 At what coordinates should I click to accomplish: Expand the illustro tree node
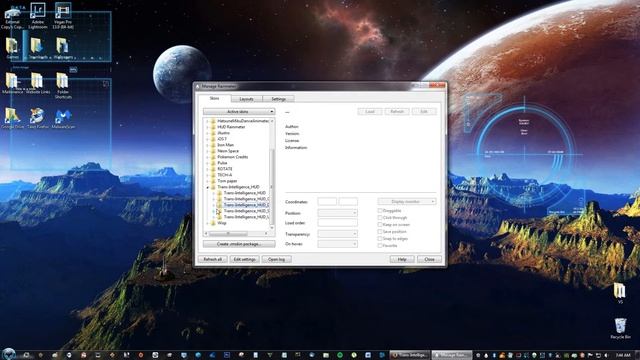207,133
